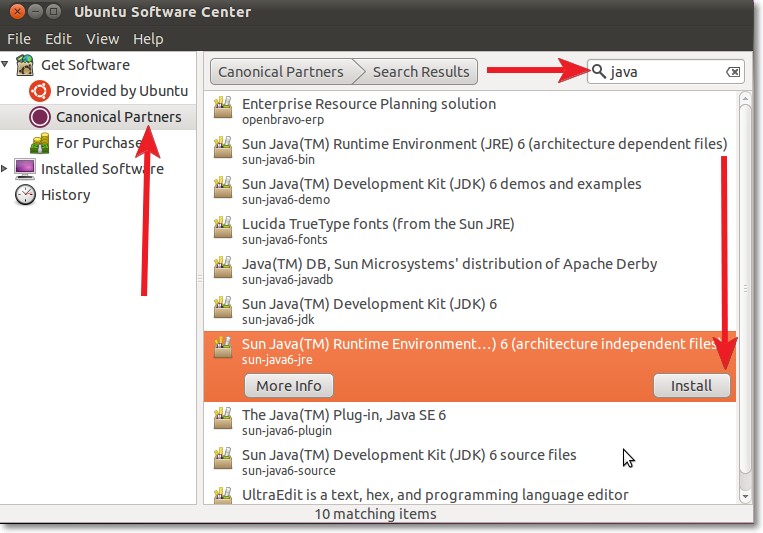Click the package icon next to sun-java6-jdk
Screen dimensions: 763x533
[x=223, y=308]
